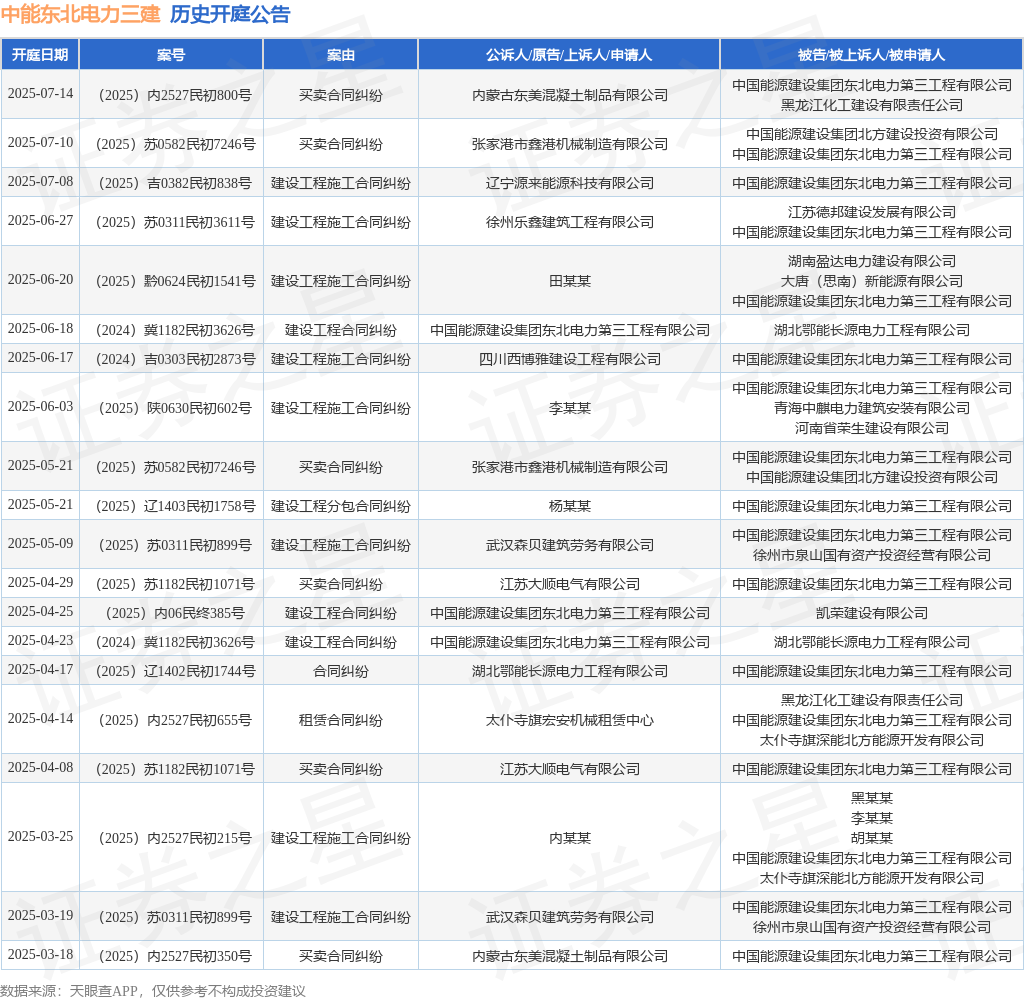Click the title 中能东北电力三建
The height and width of the screenshot is (1000, 1024).
point(80,14)
